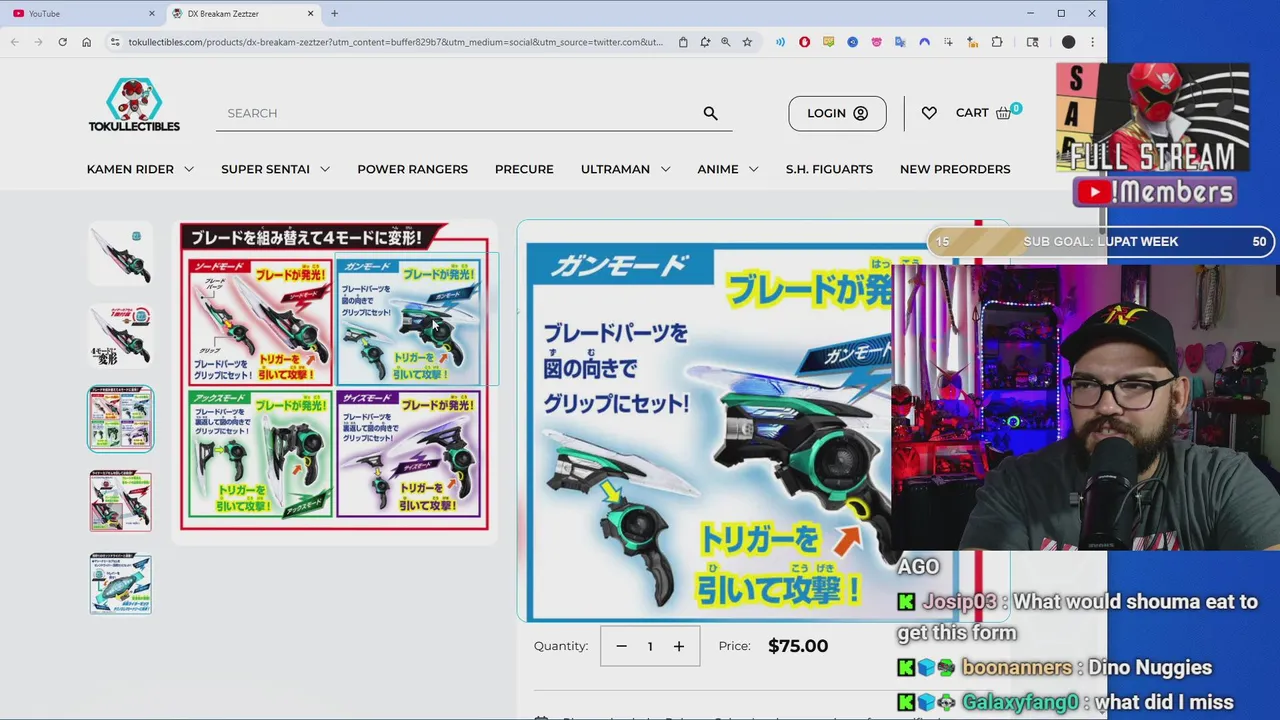Click the streamer's webcam overlay
The width and height of the screenshot is (1280, 720).
click(x=1085, y=407)
